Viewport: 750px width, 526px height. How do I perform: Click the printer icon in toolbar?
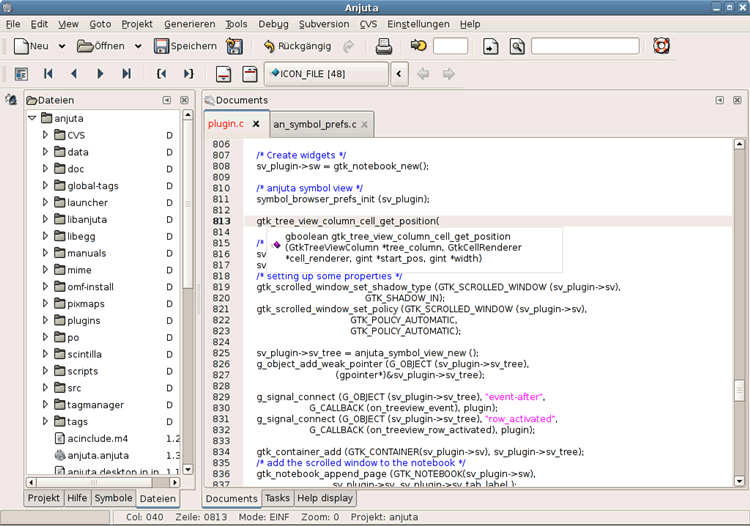[x=383, y=46]
